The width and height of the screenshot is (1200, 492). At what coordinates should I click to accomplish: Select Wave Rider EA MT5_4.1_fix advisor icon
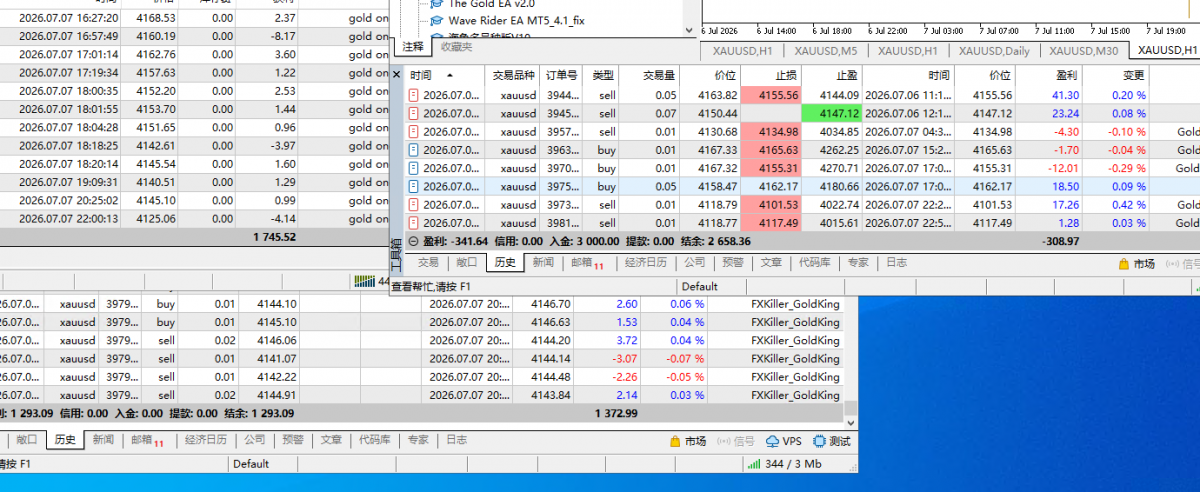437,20
